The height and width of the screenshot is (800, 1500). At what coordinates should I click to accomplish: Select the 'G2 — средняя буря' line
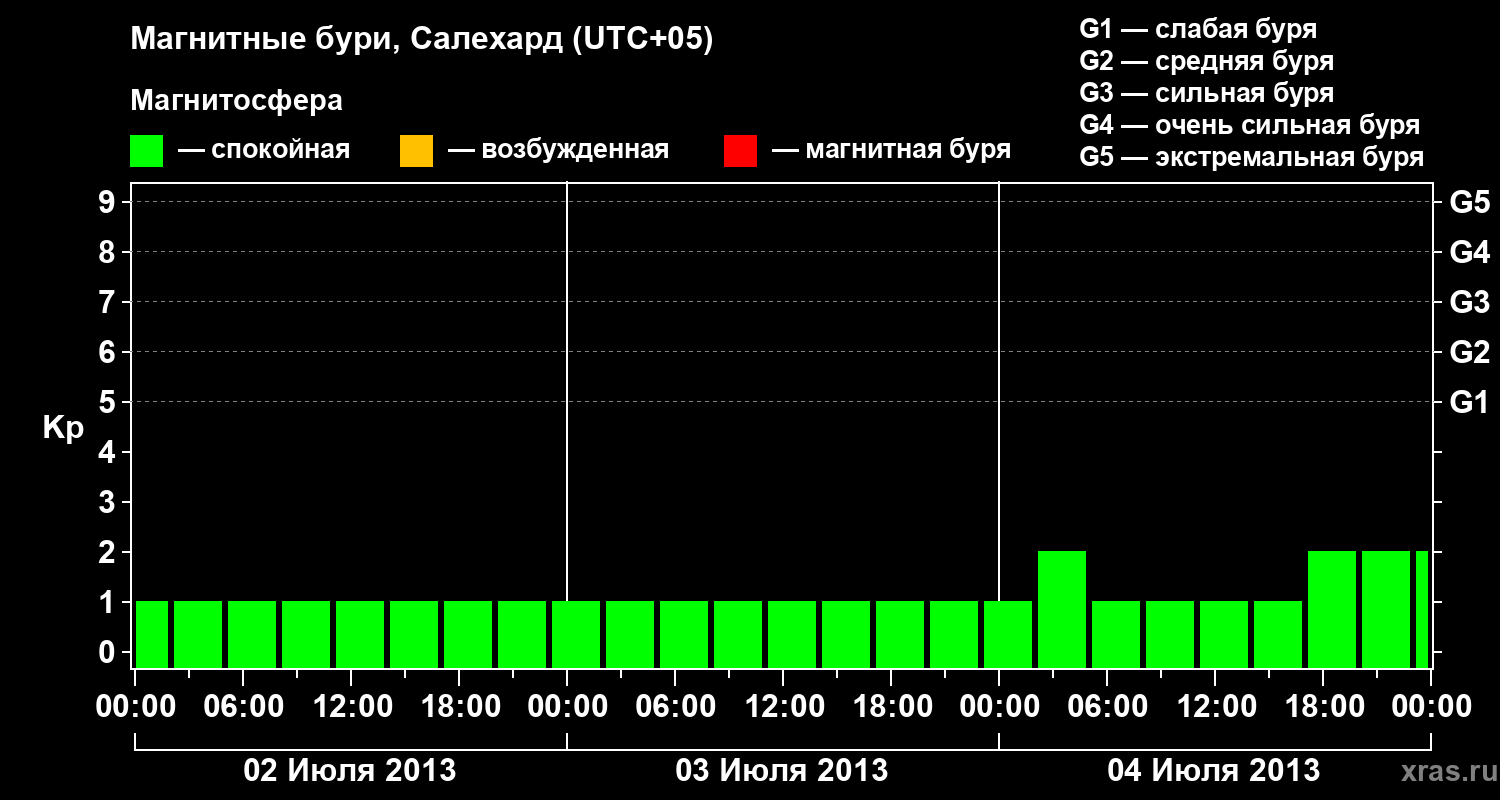tap(1207, 61)
